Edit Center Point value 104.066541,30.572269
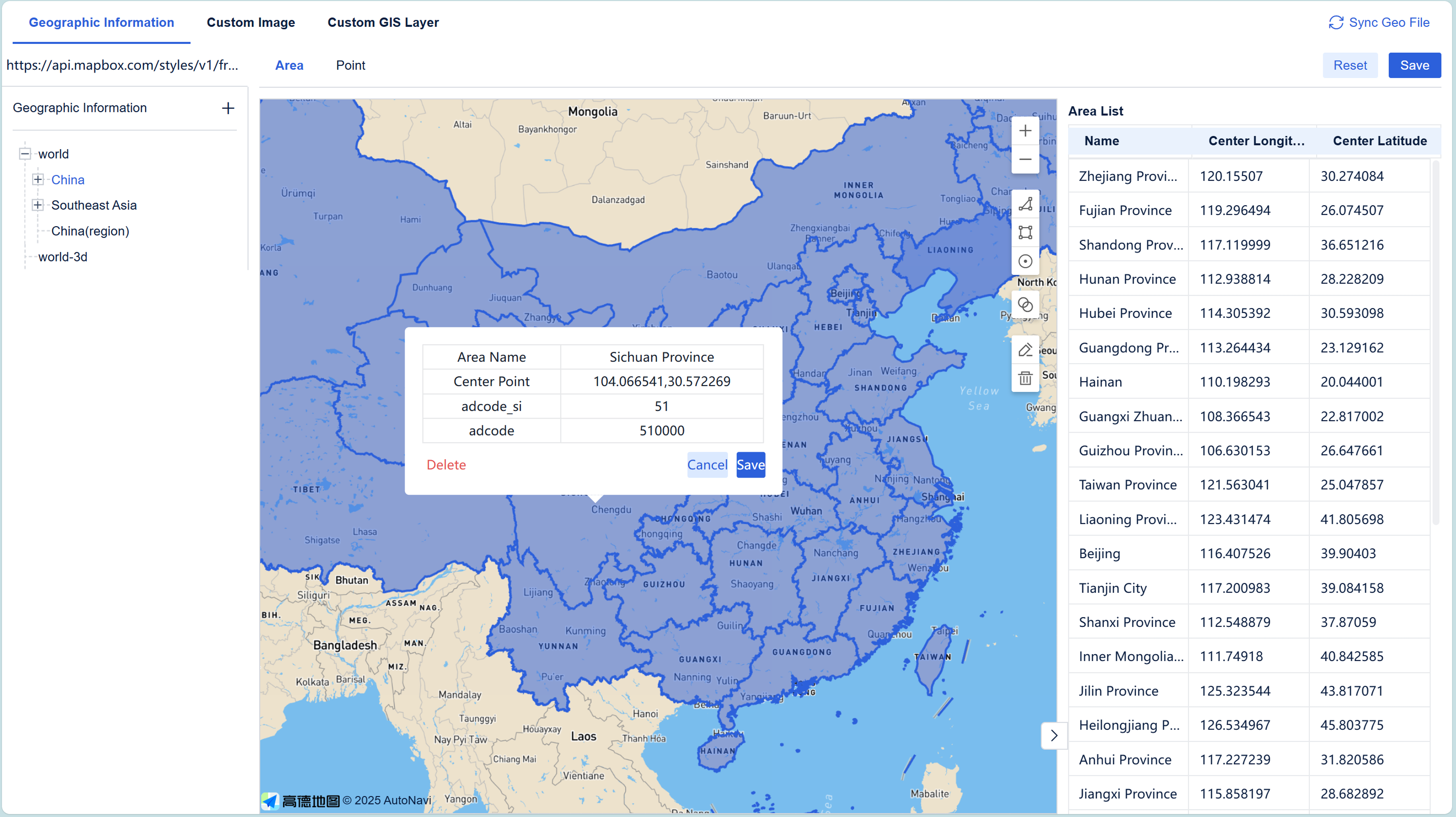The width and height of the screenshot is (1456, 817). point(661,382)
